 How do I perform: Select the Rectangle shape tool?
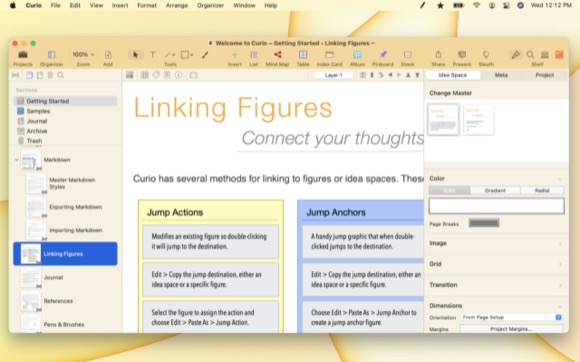pos(186,55)
